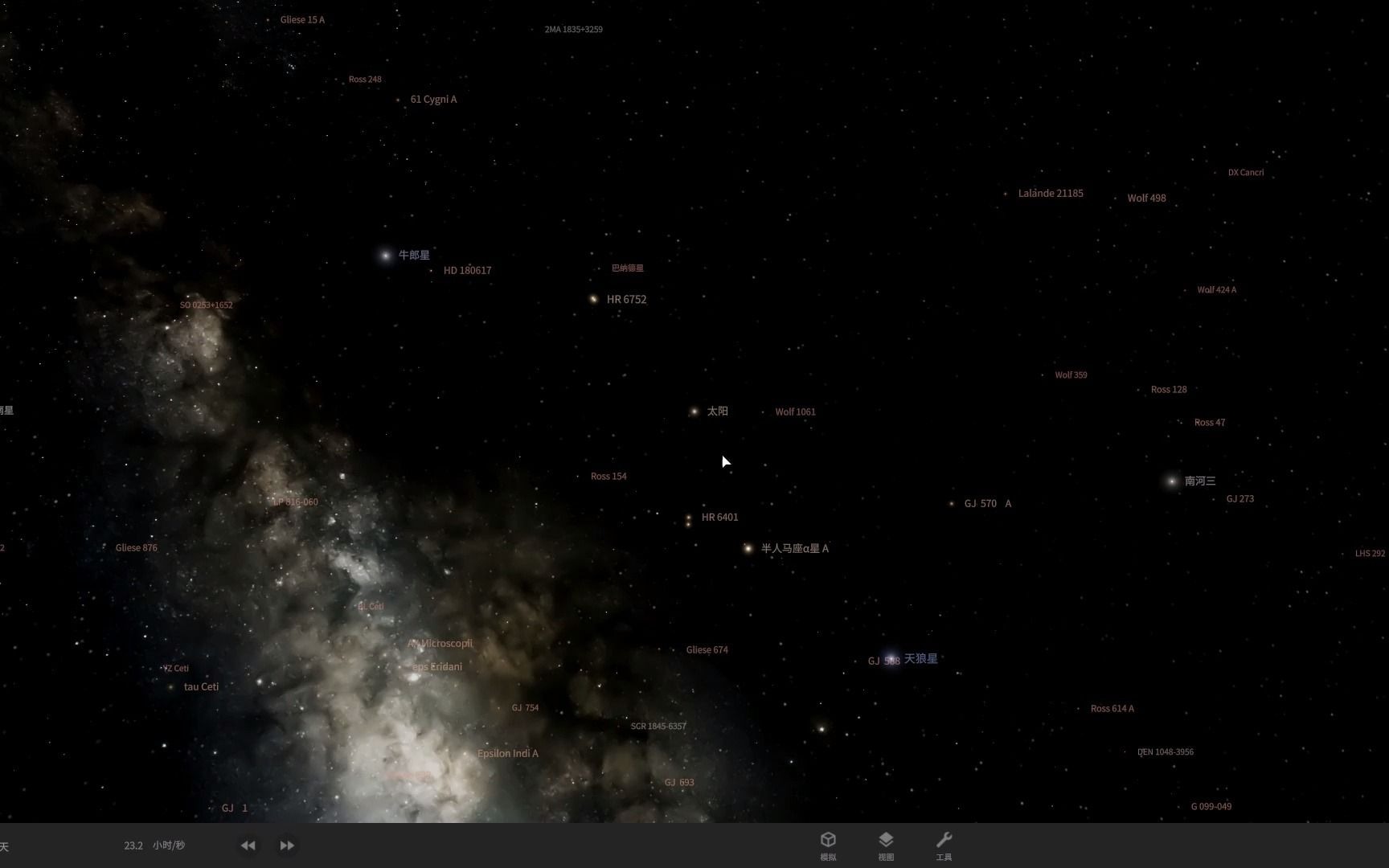Screen dimensions: 1389x868
Task: Click the Wolf 498 label
Action: 1146,198
